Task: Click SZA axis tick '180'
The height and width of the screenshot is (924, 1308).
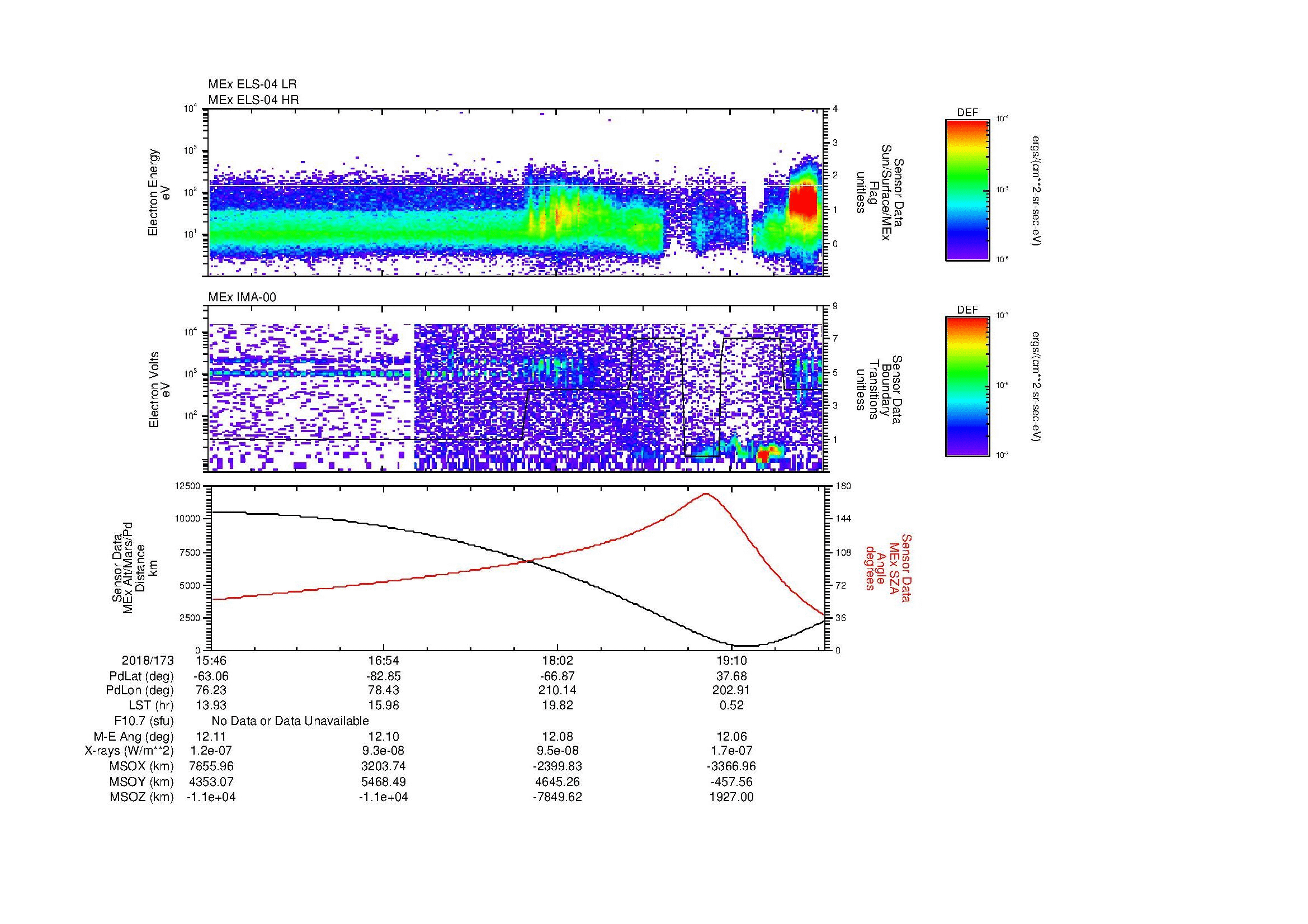Action: coord(843,486)
